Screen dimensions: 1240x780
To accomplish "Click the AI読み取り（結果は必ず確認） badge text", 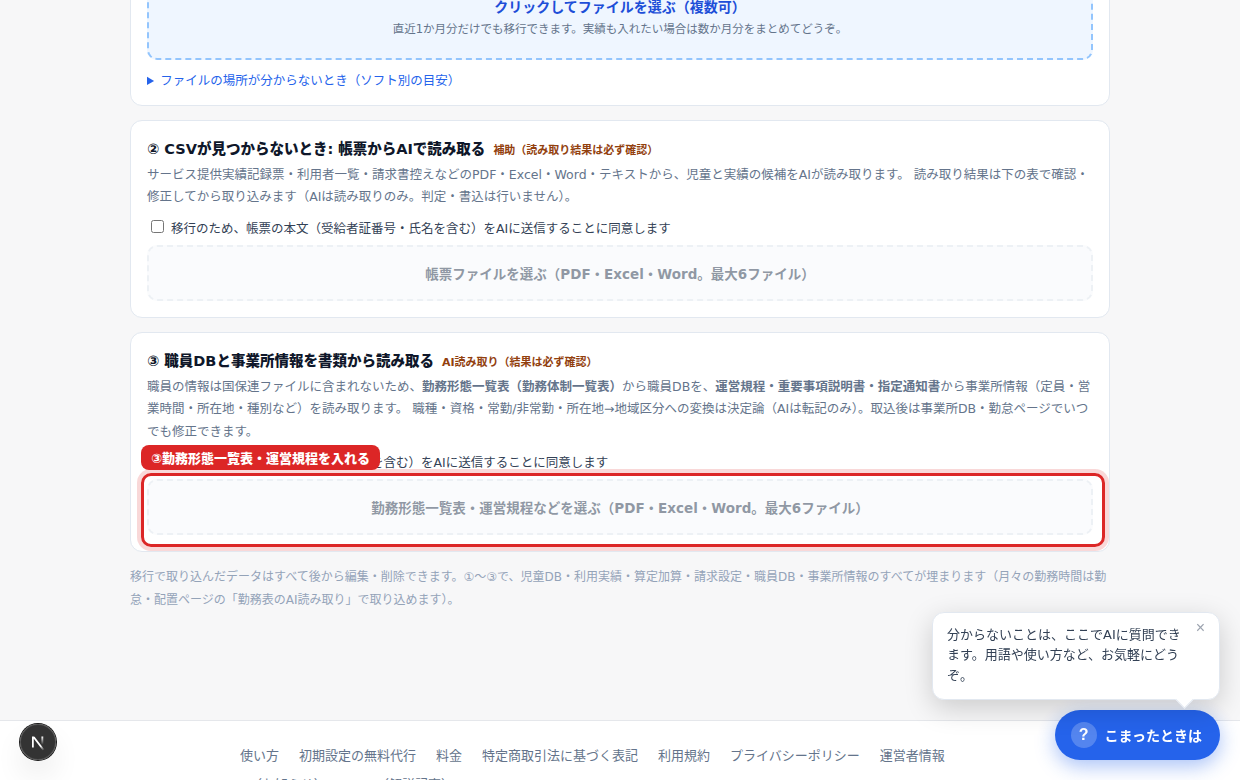I will tap(517, 362).
